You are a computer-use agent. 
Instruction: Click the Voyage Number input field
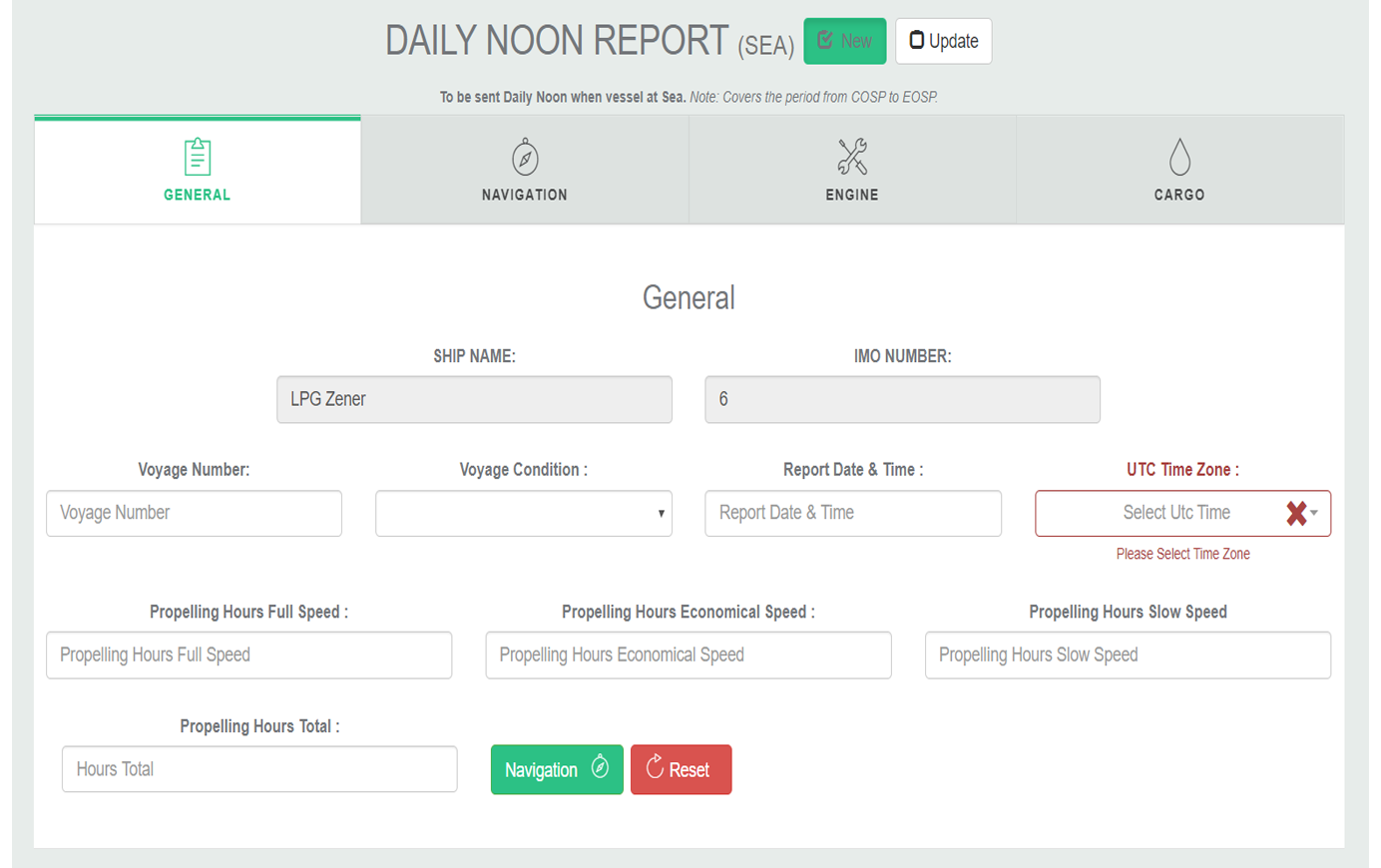194,513
